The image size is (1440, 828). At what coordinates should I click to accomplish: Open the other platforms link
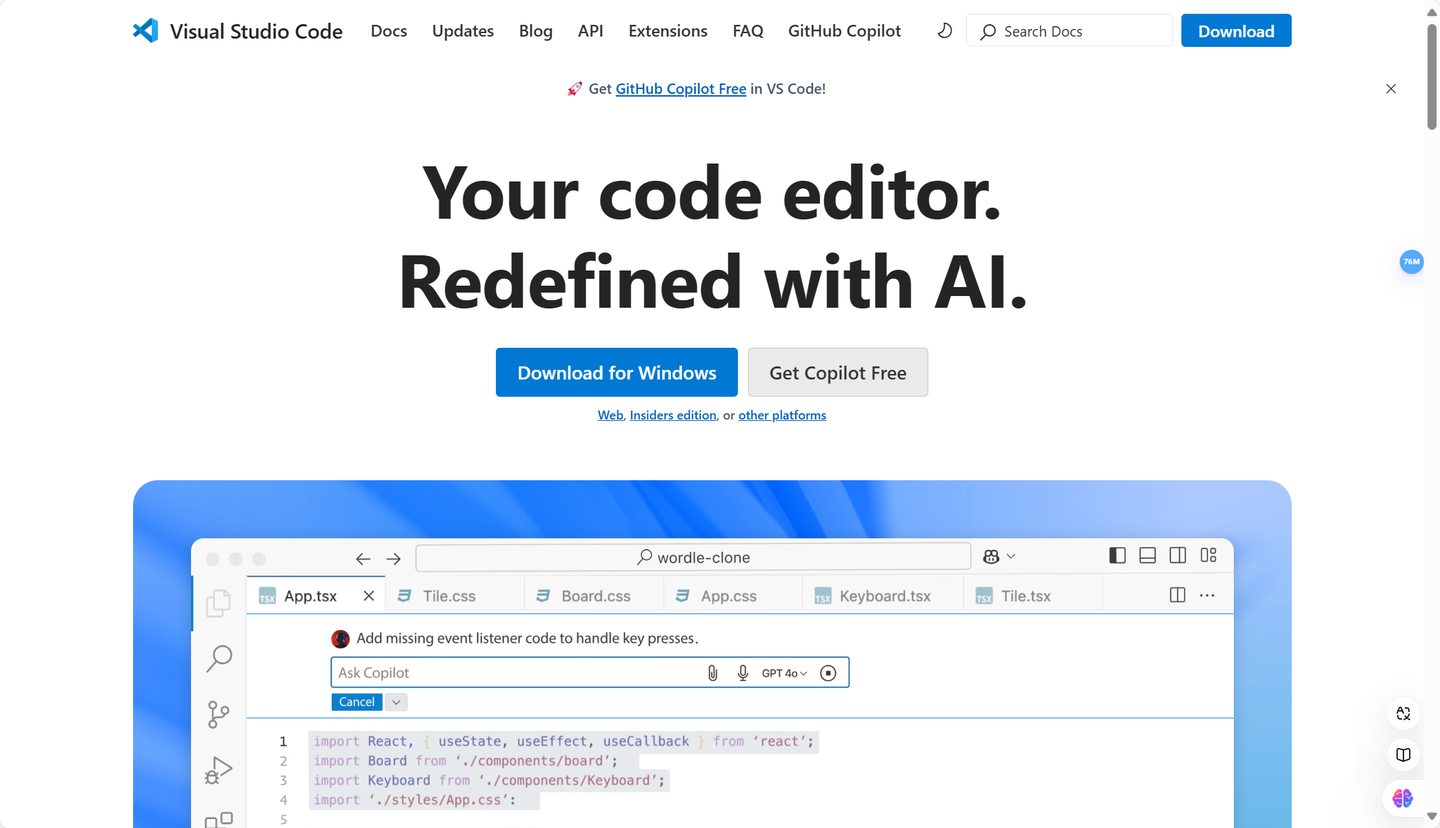tap(782, 415)
